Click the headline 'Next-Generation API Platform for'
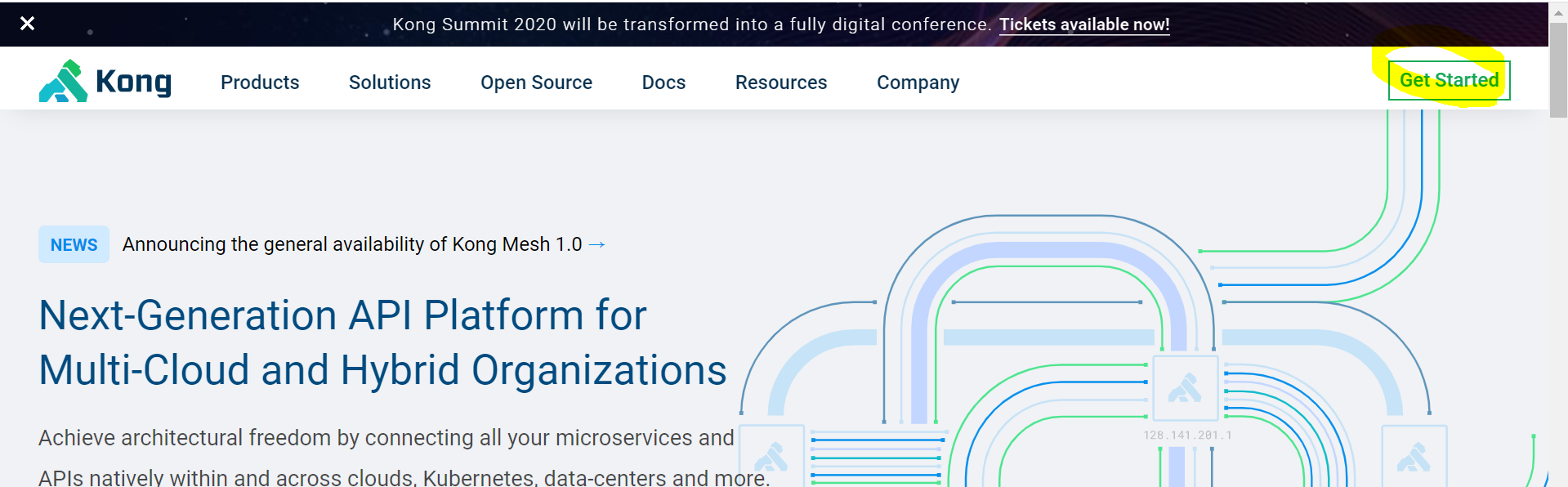 tap(342, 315)
